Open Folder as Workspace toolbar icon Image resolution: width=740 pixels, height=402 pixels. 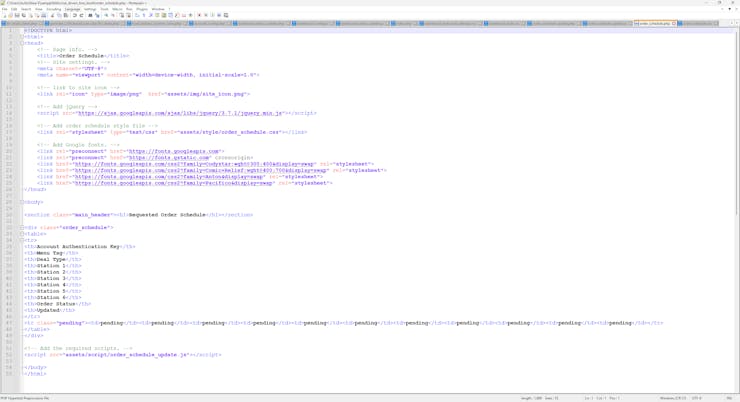pyautogui.click(x=184, y=15)
